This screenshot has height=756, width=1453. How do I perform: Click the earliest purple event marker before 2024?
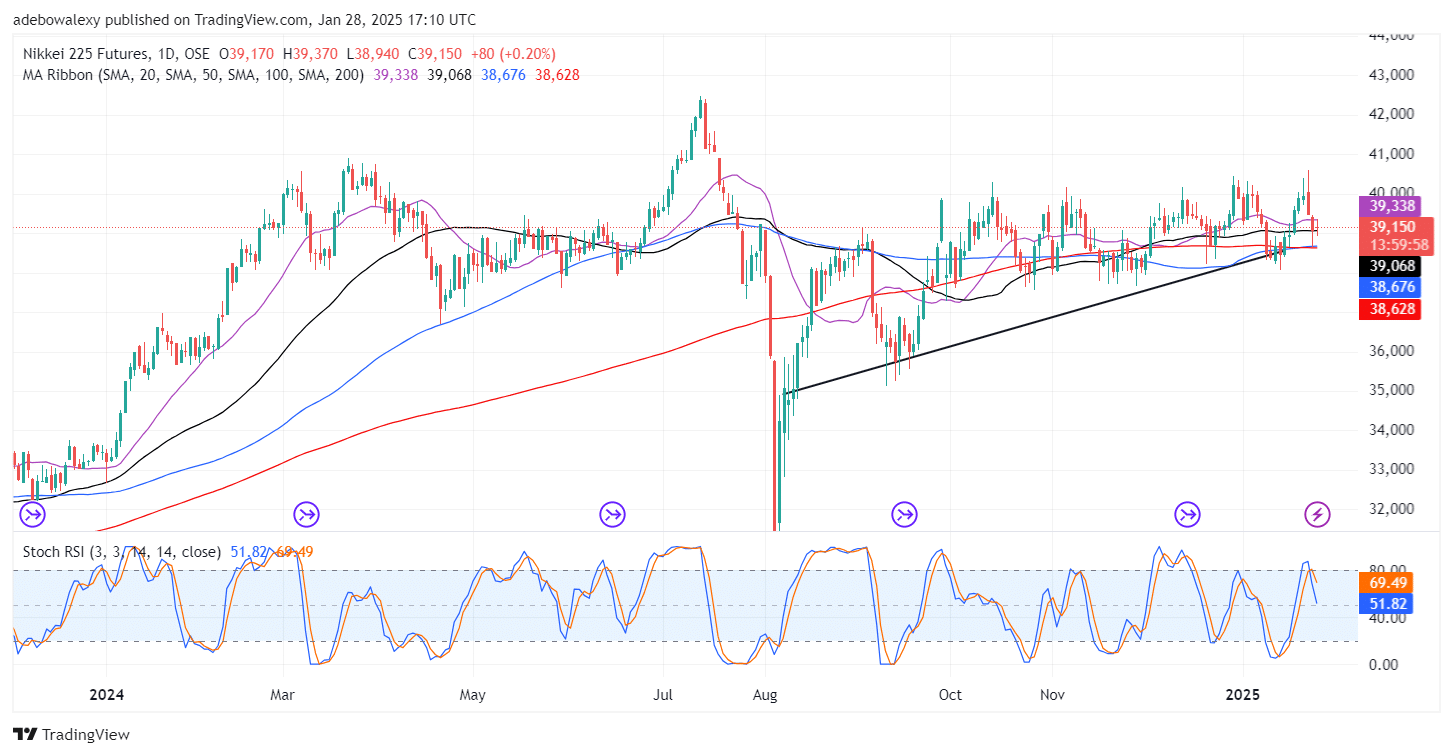[x=31, y=515]
